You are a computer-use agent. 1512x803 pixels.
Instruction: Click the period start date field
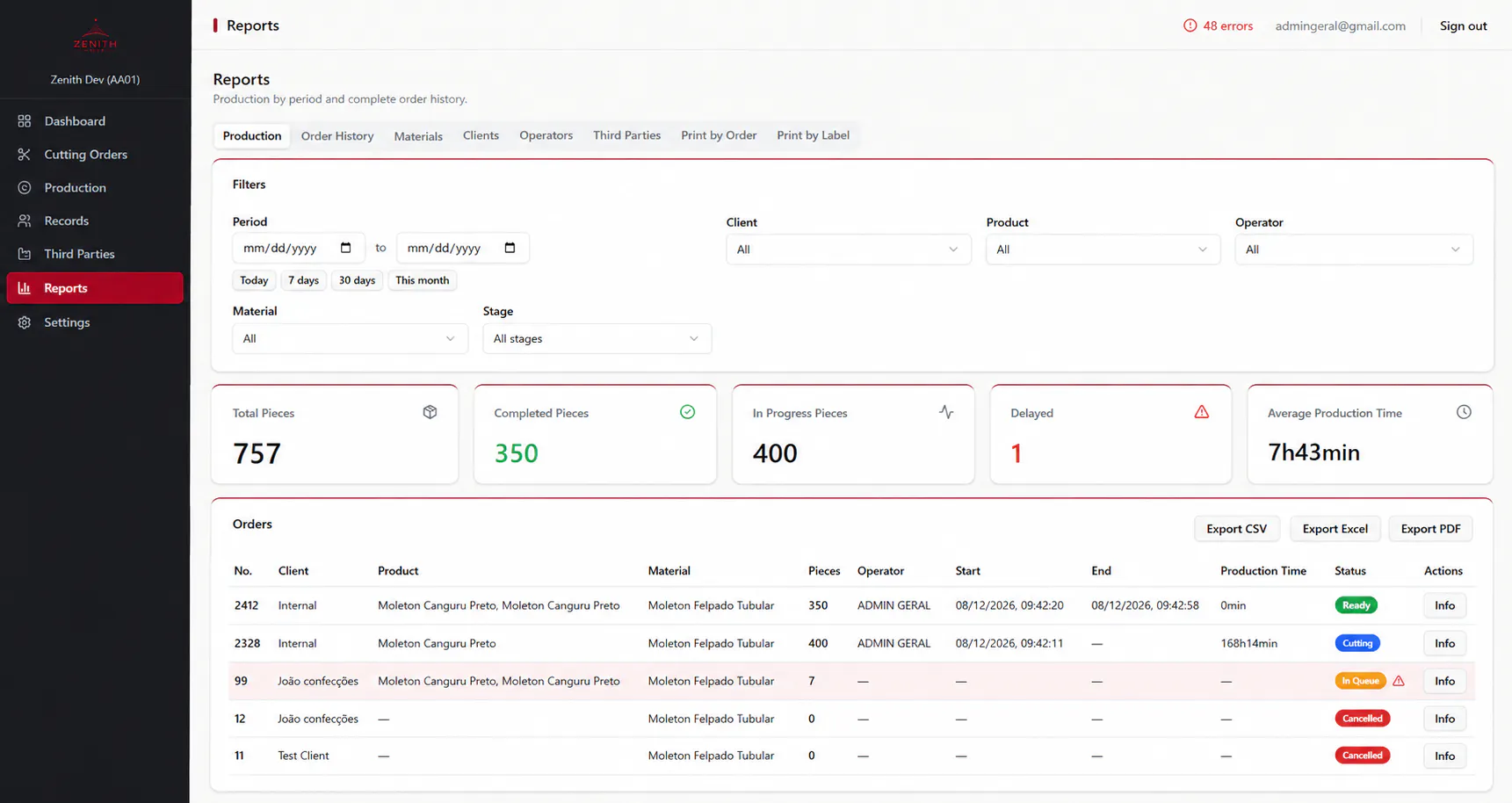(299, 248)
